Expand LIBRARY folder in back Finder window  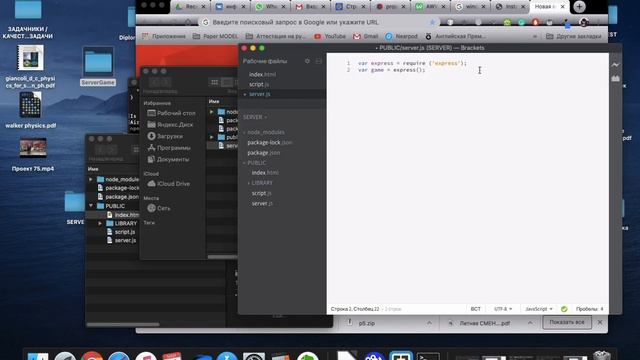(x=100, y=223)
